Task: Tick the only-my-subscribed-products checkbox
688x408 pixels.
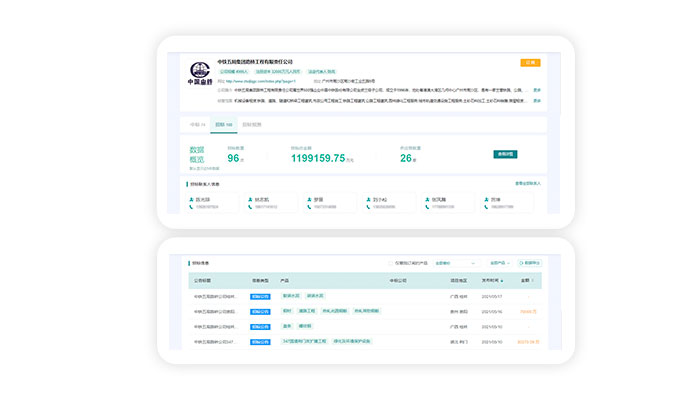Action: point(391,263)
